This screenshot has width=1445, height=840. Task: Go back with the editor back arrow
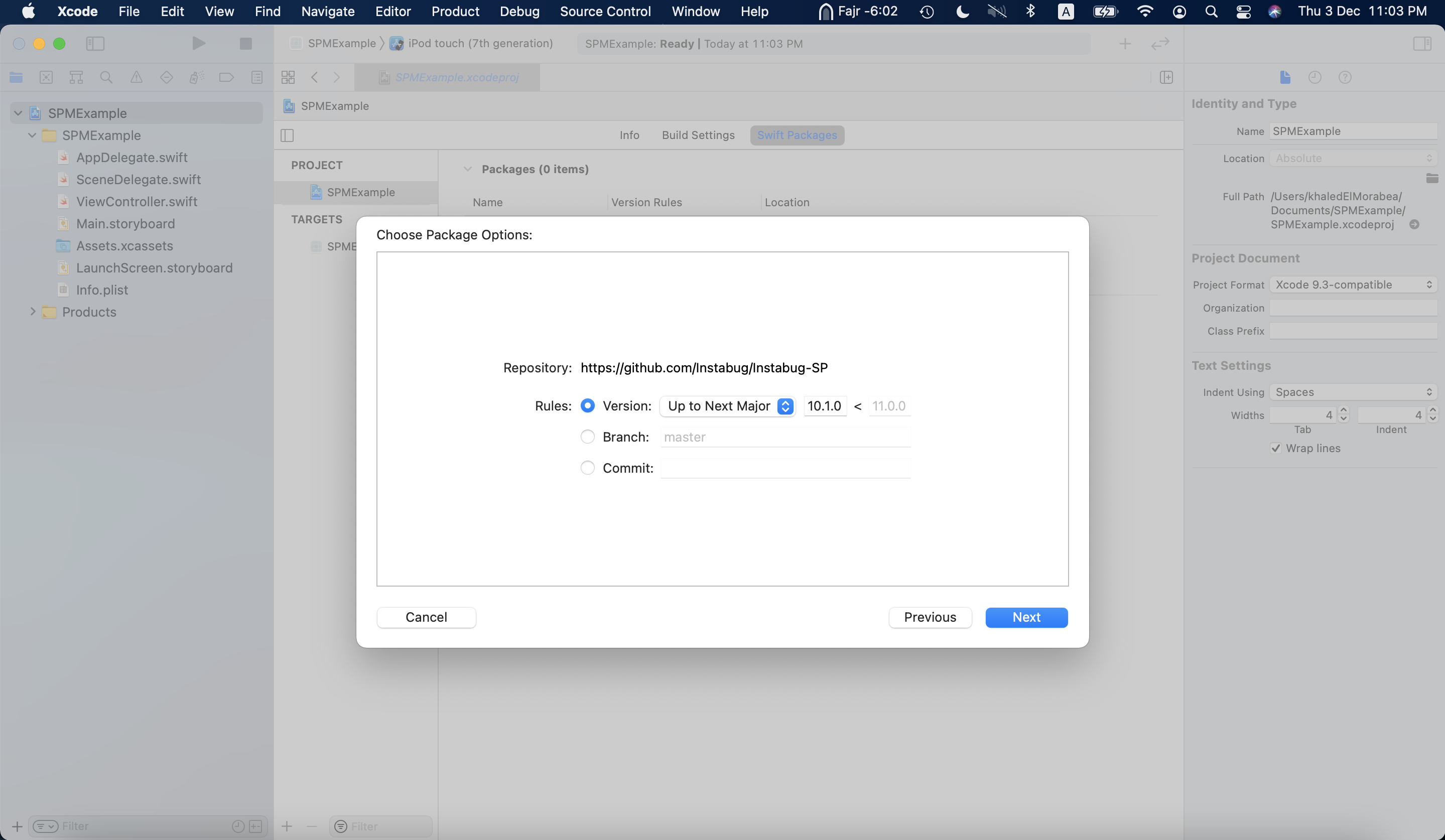[314, 77]
